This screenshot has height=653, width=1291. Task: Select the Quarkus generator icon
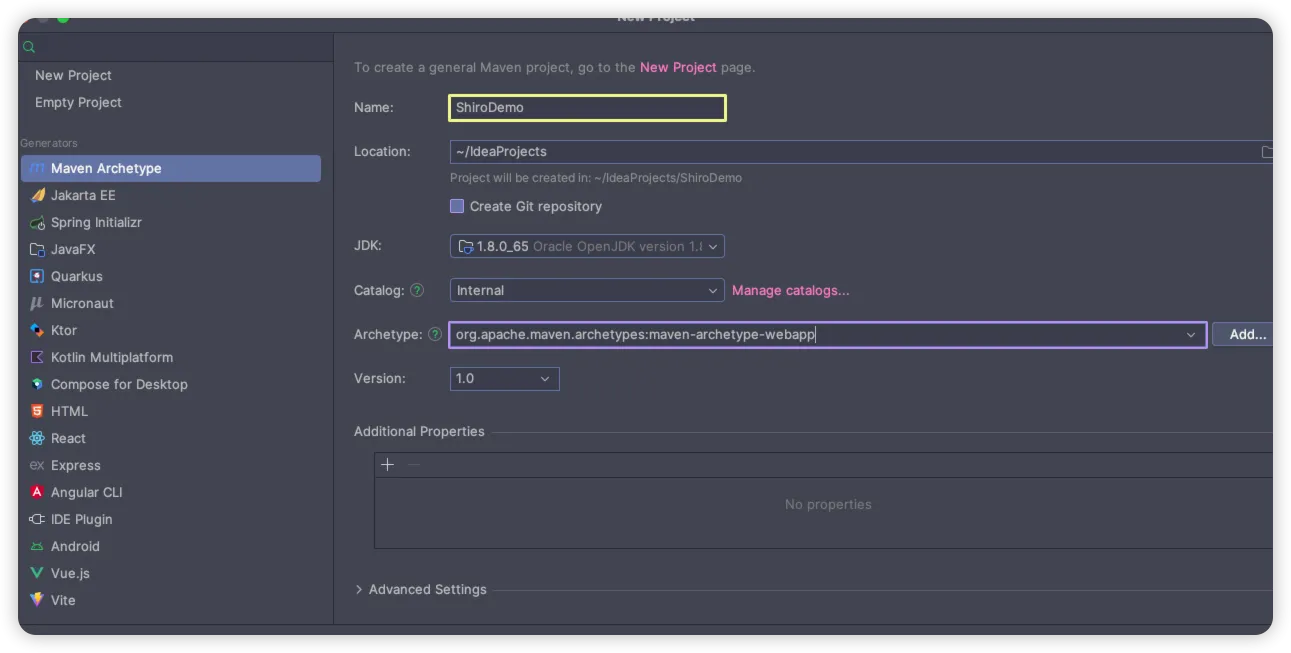coord(37,277)
